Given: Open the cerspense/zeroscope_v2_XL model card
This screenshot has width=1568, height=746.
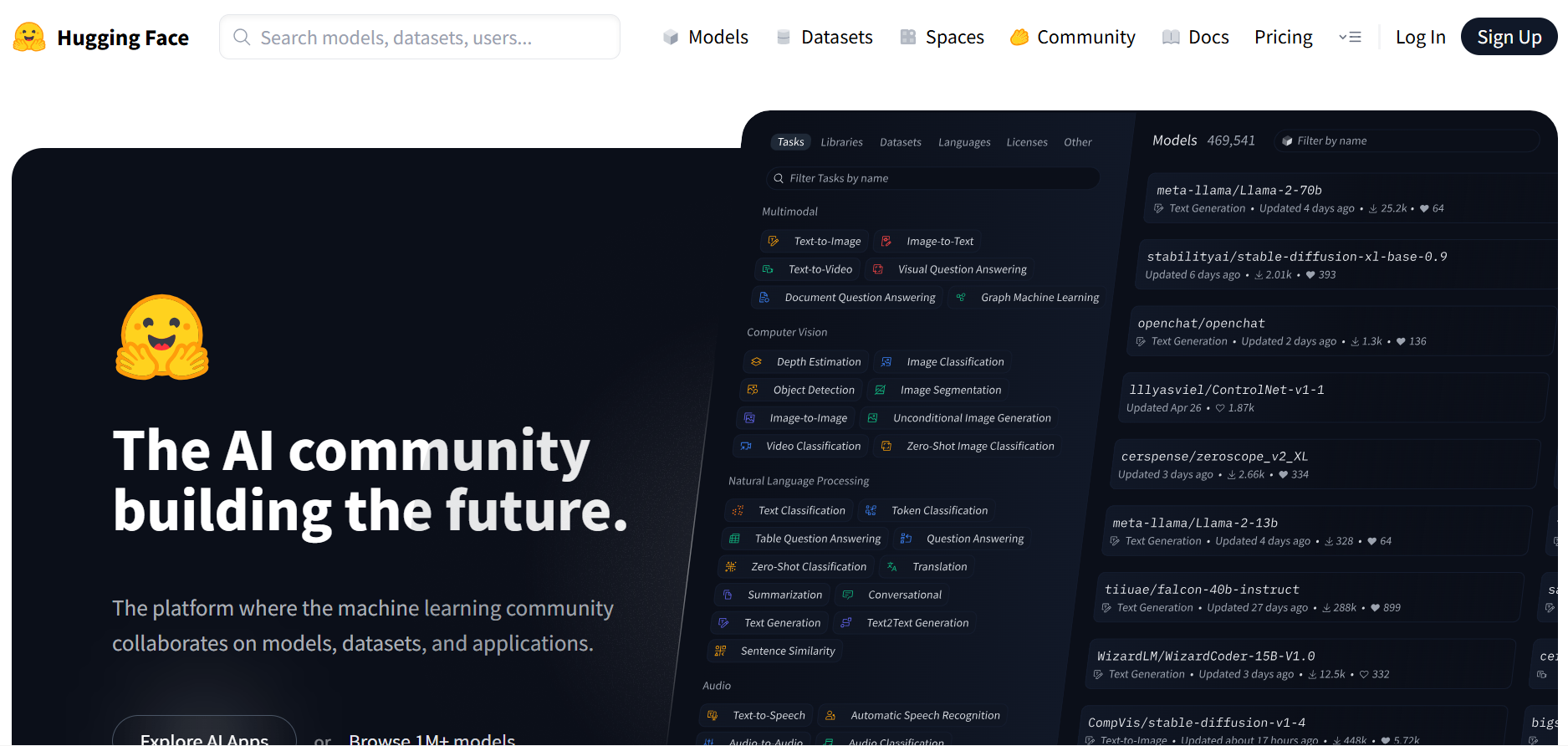Looking at the screenshot, I should (x=1324, y=464).
